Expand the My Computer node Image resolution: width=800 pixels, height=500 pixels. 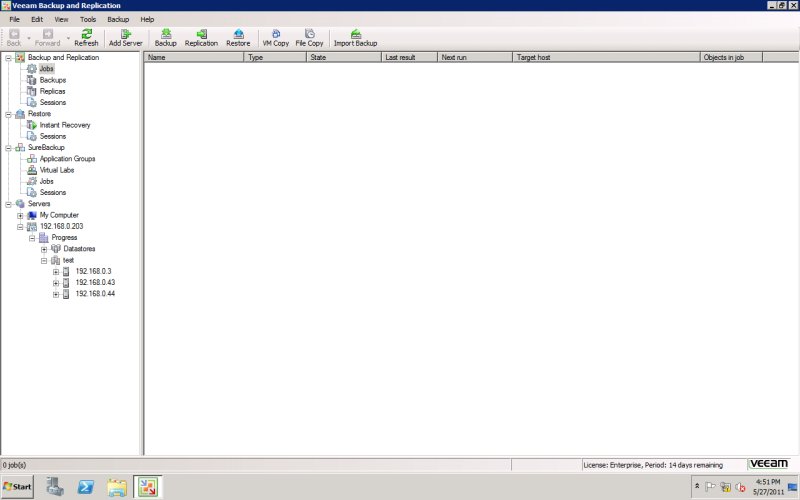coord(20,215)
